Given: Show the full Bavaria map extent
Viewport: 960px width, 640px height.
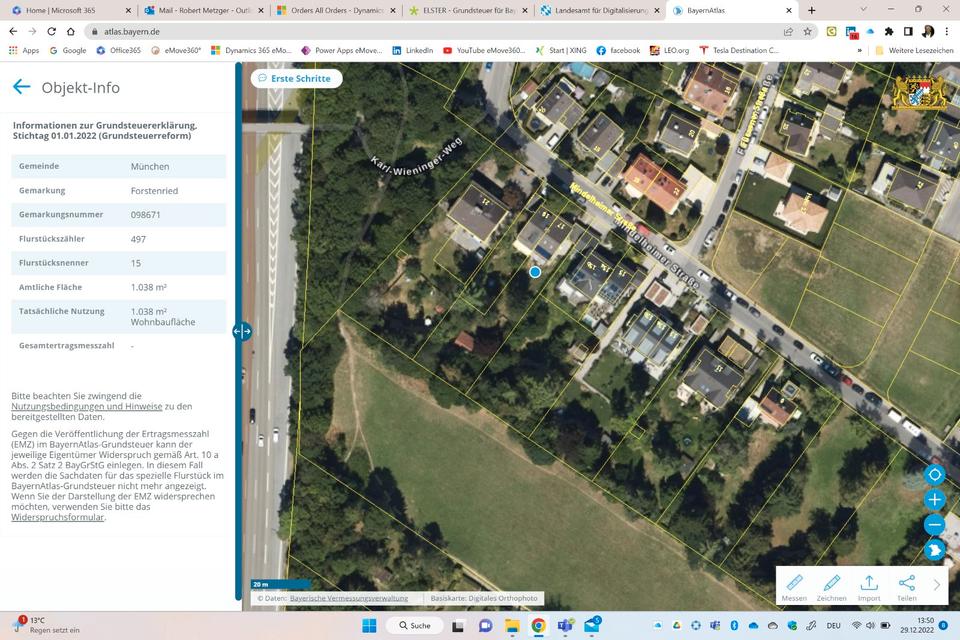Looking at the screenshot, I should click(935, 549).
